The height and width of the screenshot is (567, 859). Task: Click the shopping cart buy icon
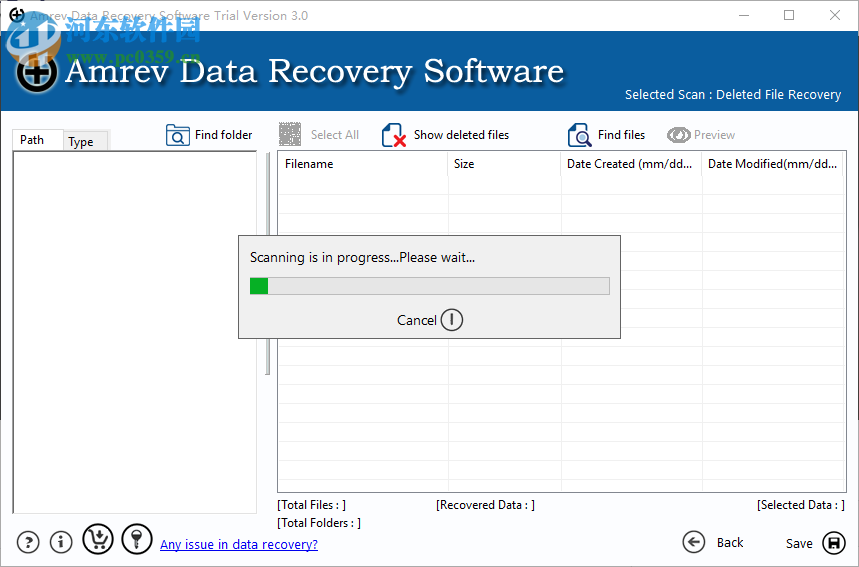[98, 539]
